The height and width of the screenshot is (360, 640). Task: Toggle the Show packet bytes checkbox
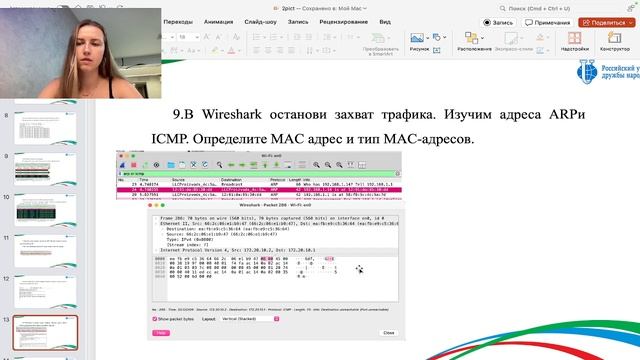click(x=155, y=319)
